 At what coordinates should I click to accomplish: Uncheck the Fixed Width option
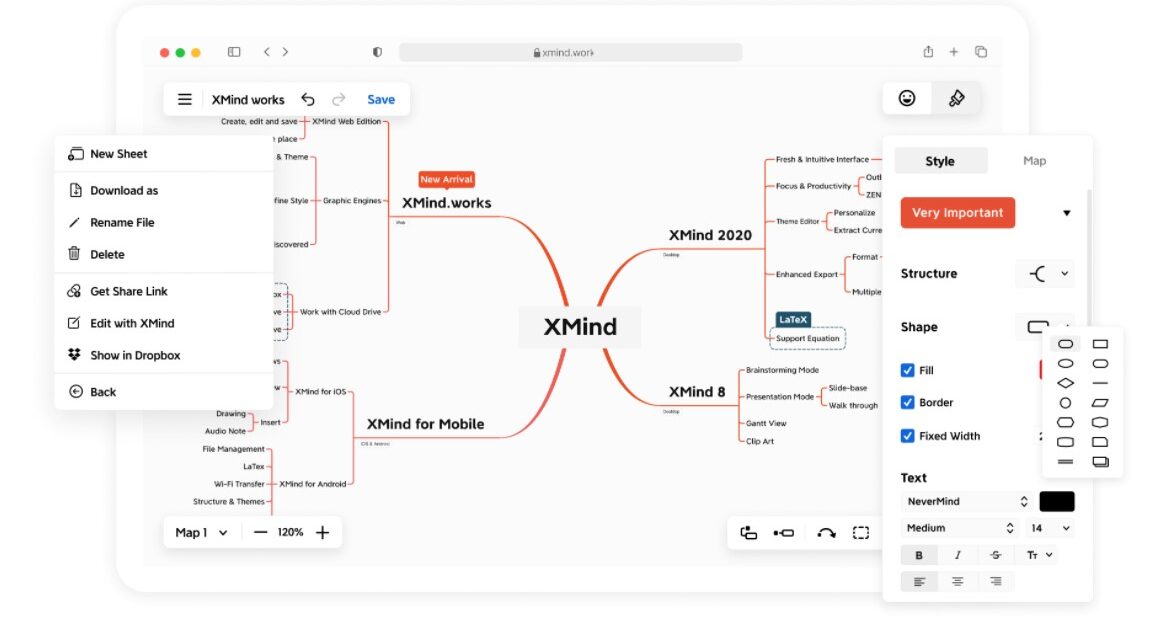point(909,436)
